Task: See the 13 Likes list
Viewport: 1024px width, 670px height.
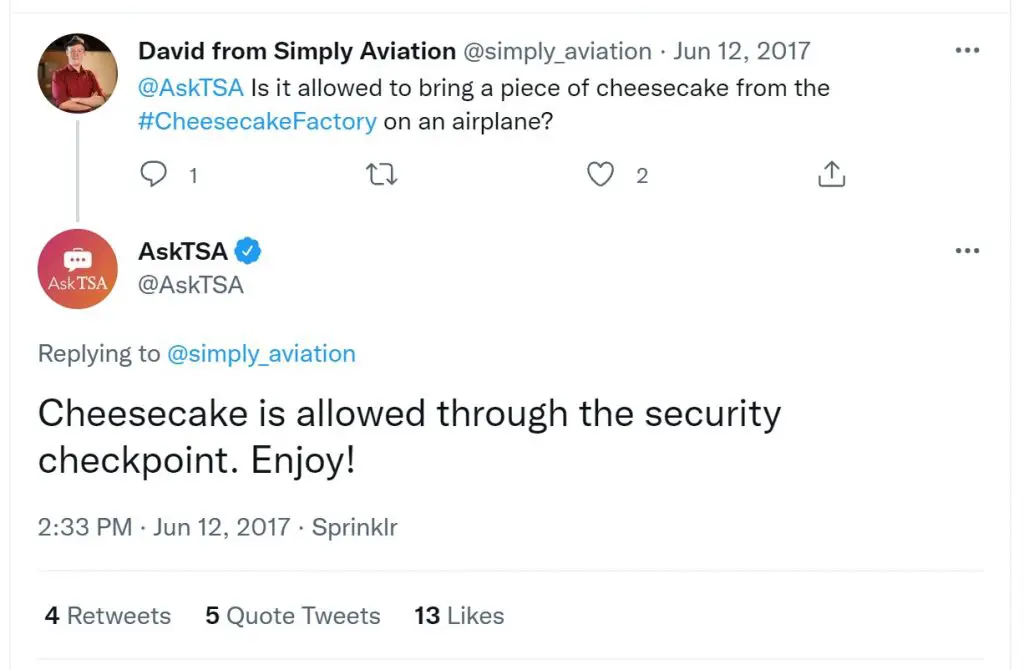Action: coord(459,616)
